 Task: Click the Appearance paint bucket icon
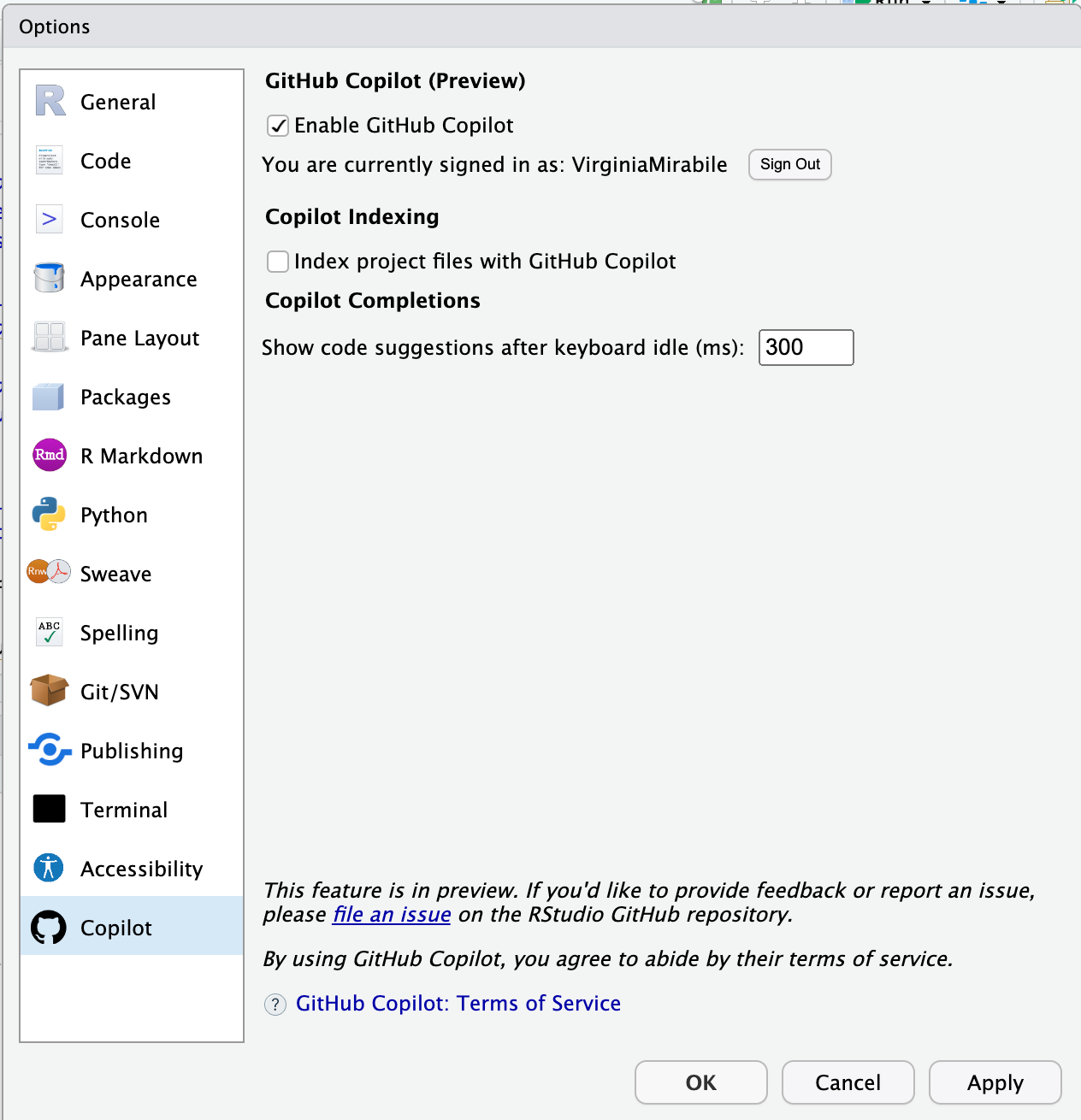[50, 279]
